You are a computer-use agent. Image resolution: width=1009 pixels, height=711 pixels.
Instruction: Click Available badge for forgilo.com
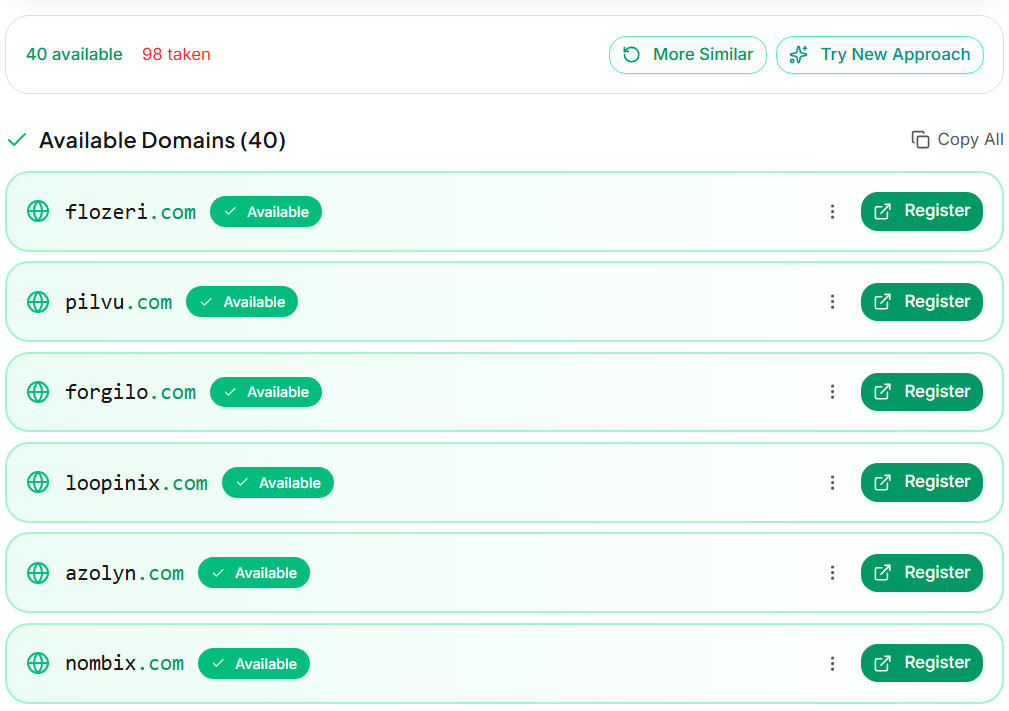point(266,392)
